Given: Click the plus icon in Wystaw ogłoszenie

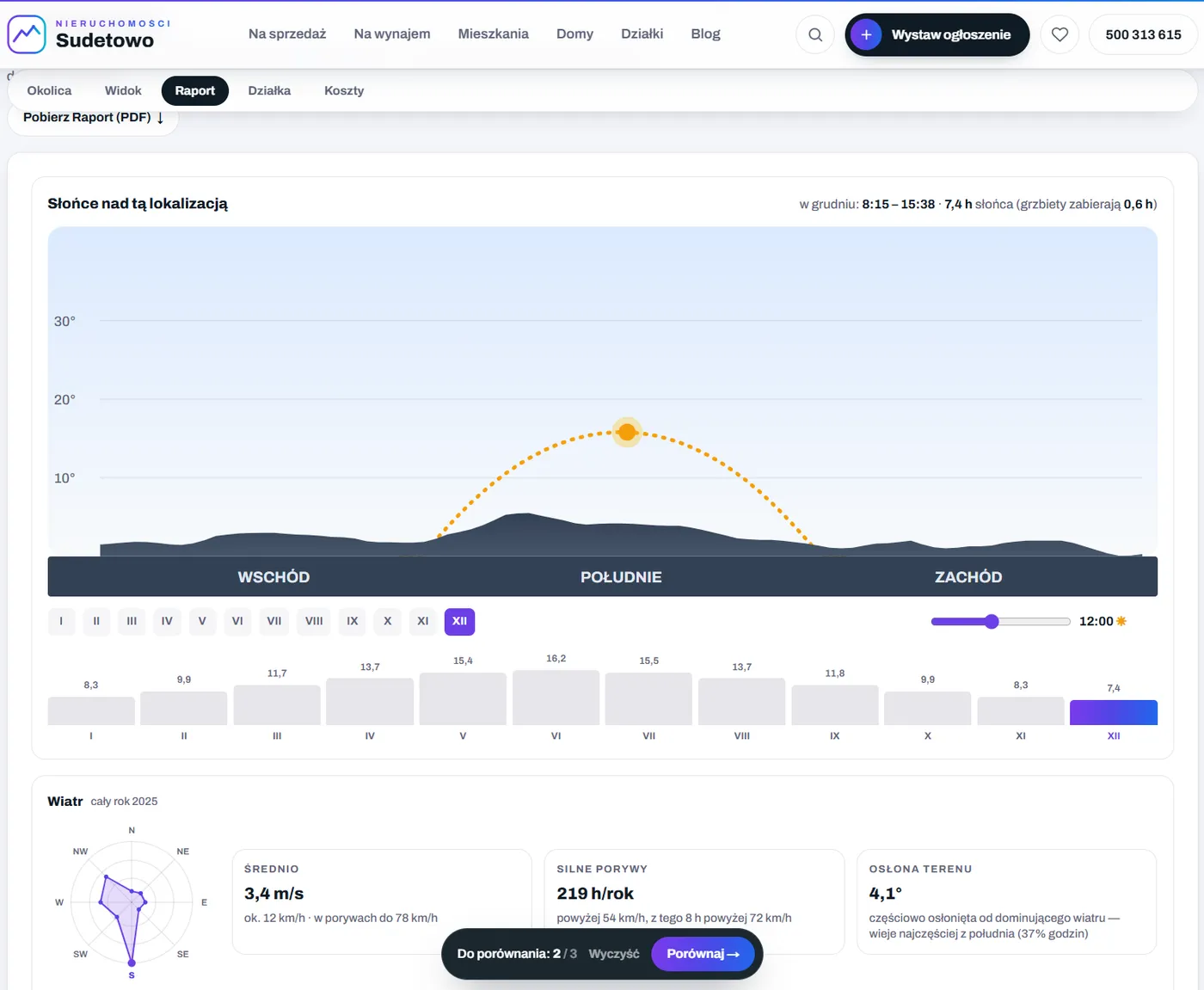Looking at the screenshot, I should pos(866,34).
